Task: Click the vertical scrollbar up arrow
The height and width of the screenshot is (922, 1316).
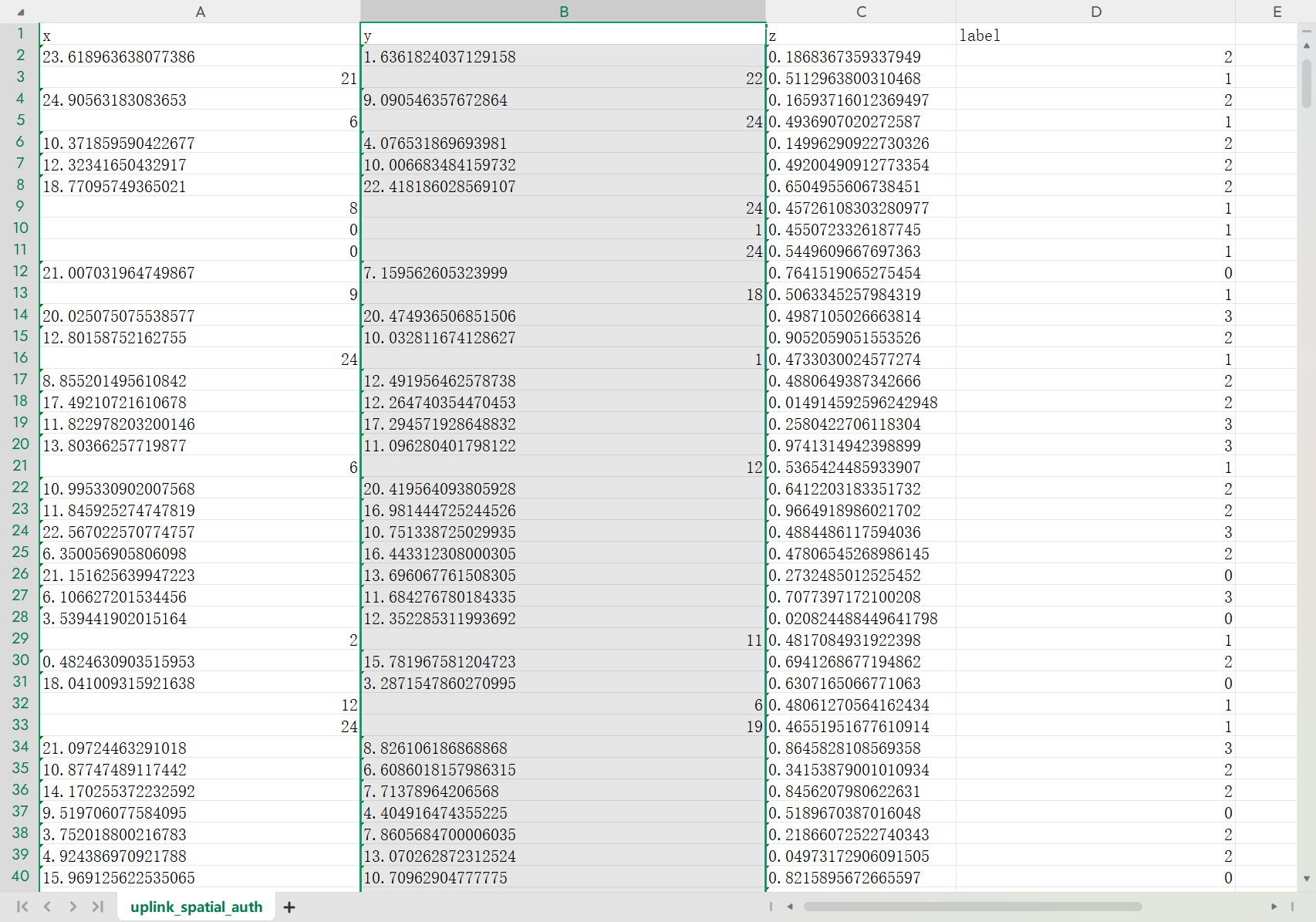Action: [x=1306, y=46]
